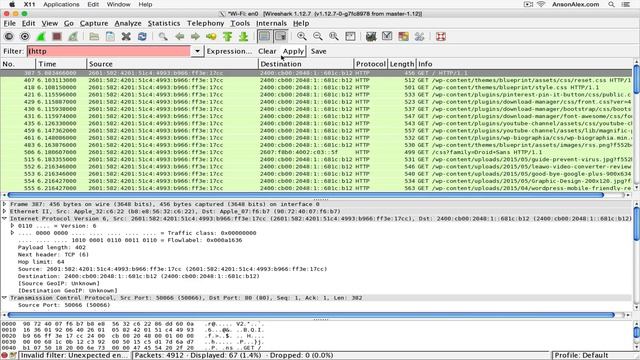Open expert info red status icon
The height and width of the screenshot is (360, 640).
click(x=4, y=356)
